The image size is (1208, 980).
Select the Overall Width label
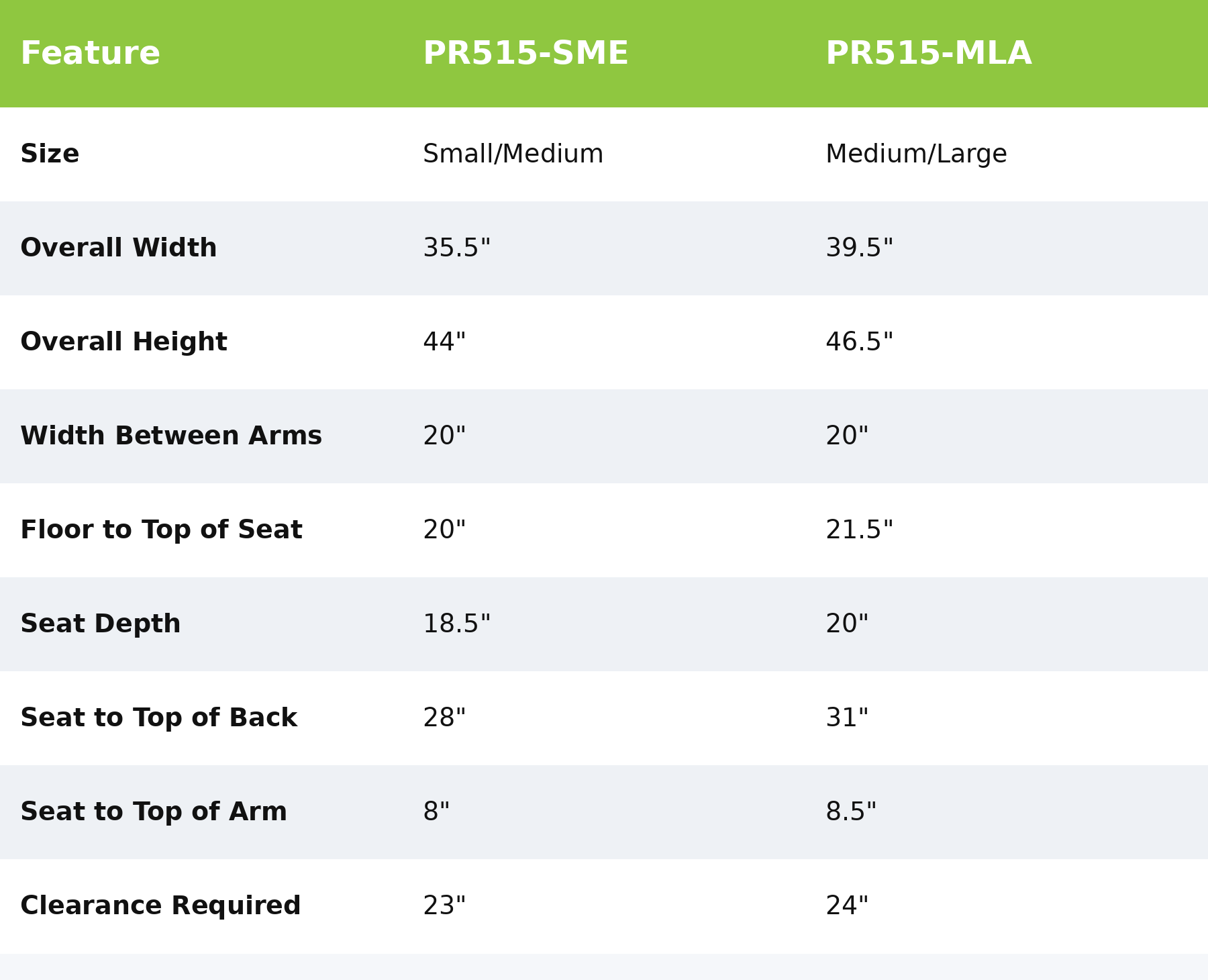click(x=118, y=248)
